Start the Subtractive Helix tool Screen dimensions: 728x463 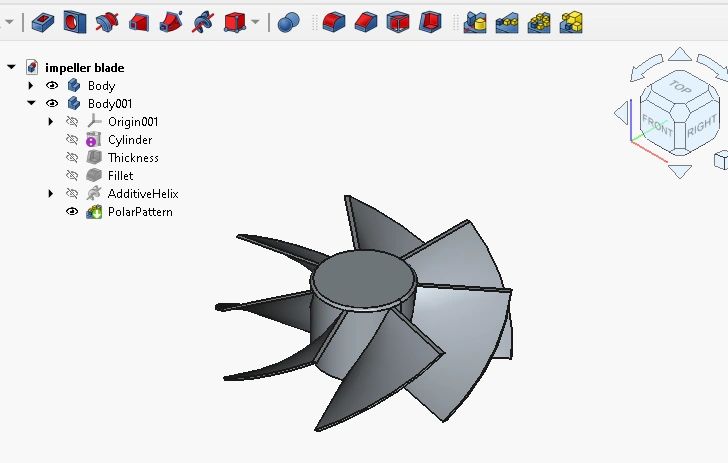pos(203,22)
